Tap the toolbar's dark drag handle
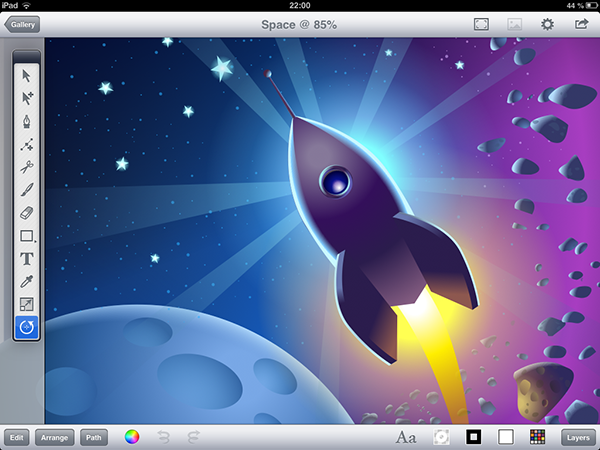 coord(26,57)
